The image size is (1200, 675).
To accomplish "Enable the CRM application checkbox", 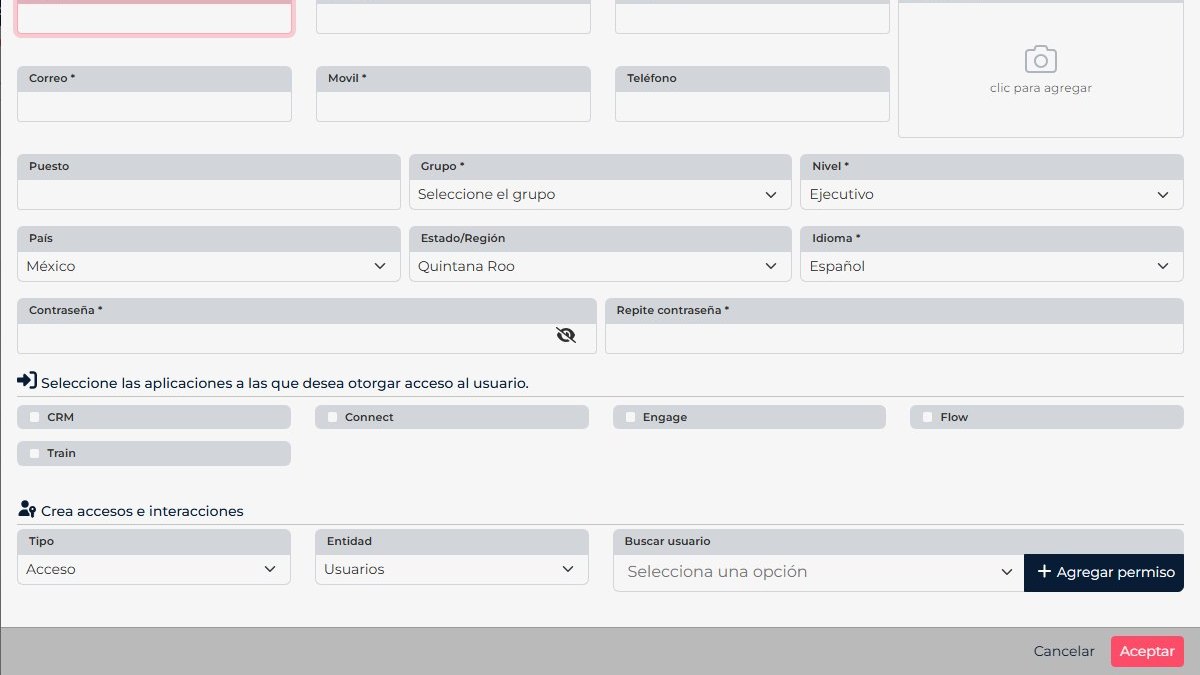I will point(35,417).
